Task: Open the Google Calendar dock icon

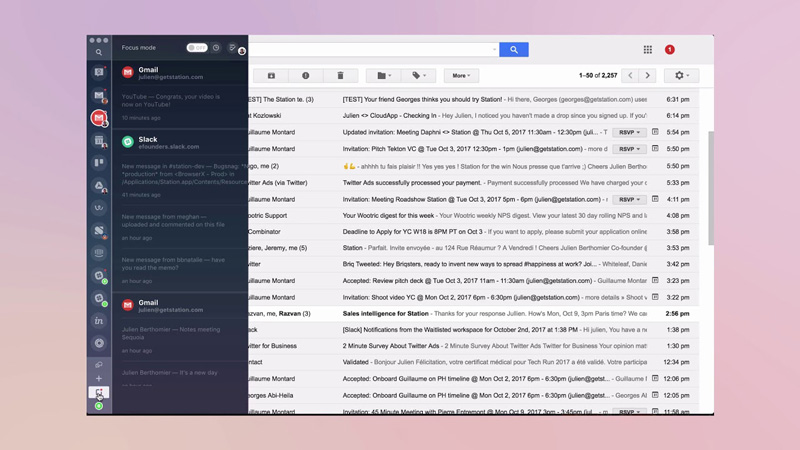Action: (x=99, y=141)
